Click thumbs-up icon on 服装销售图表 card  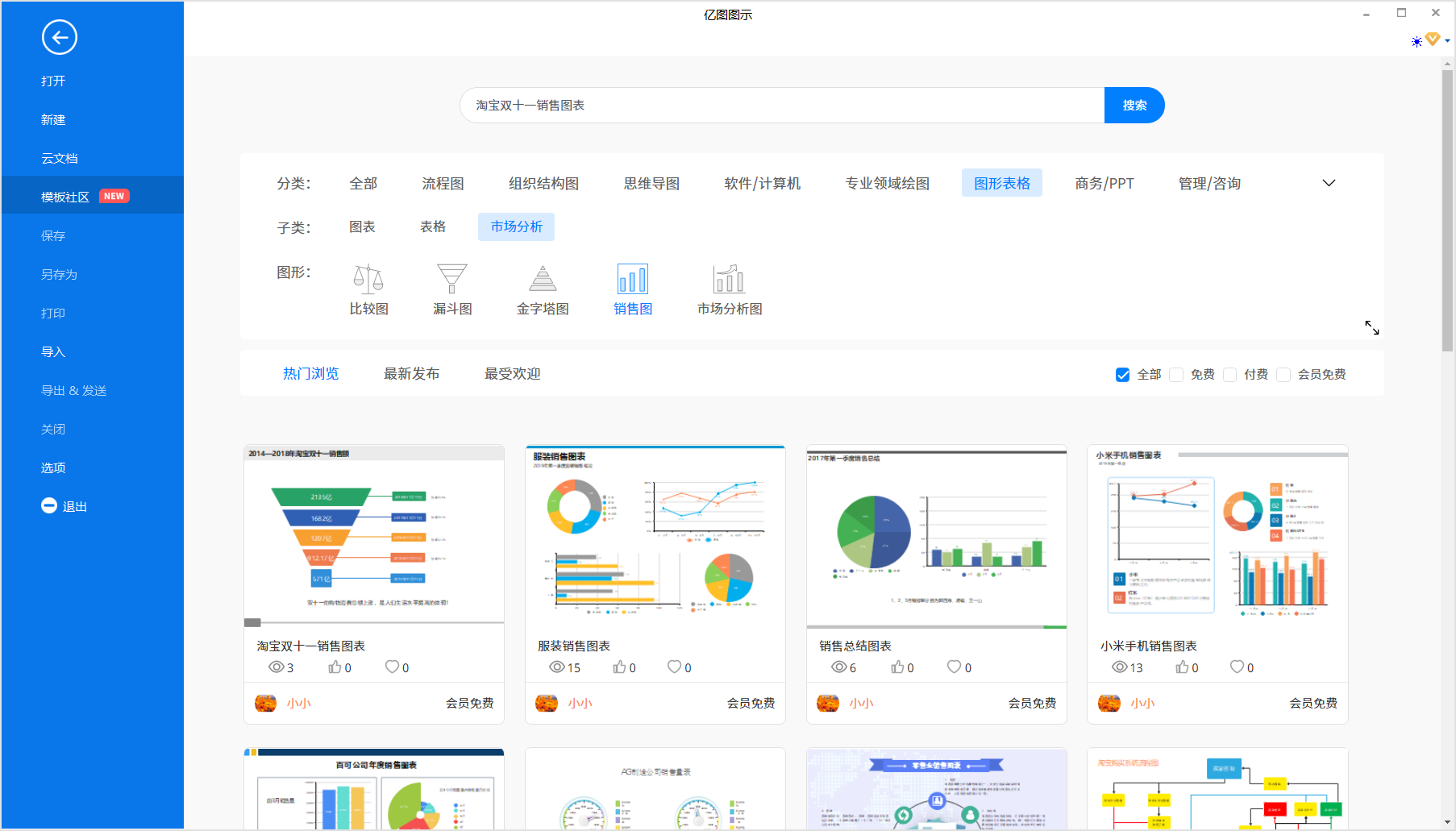tap(619, 667)
